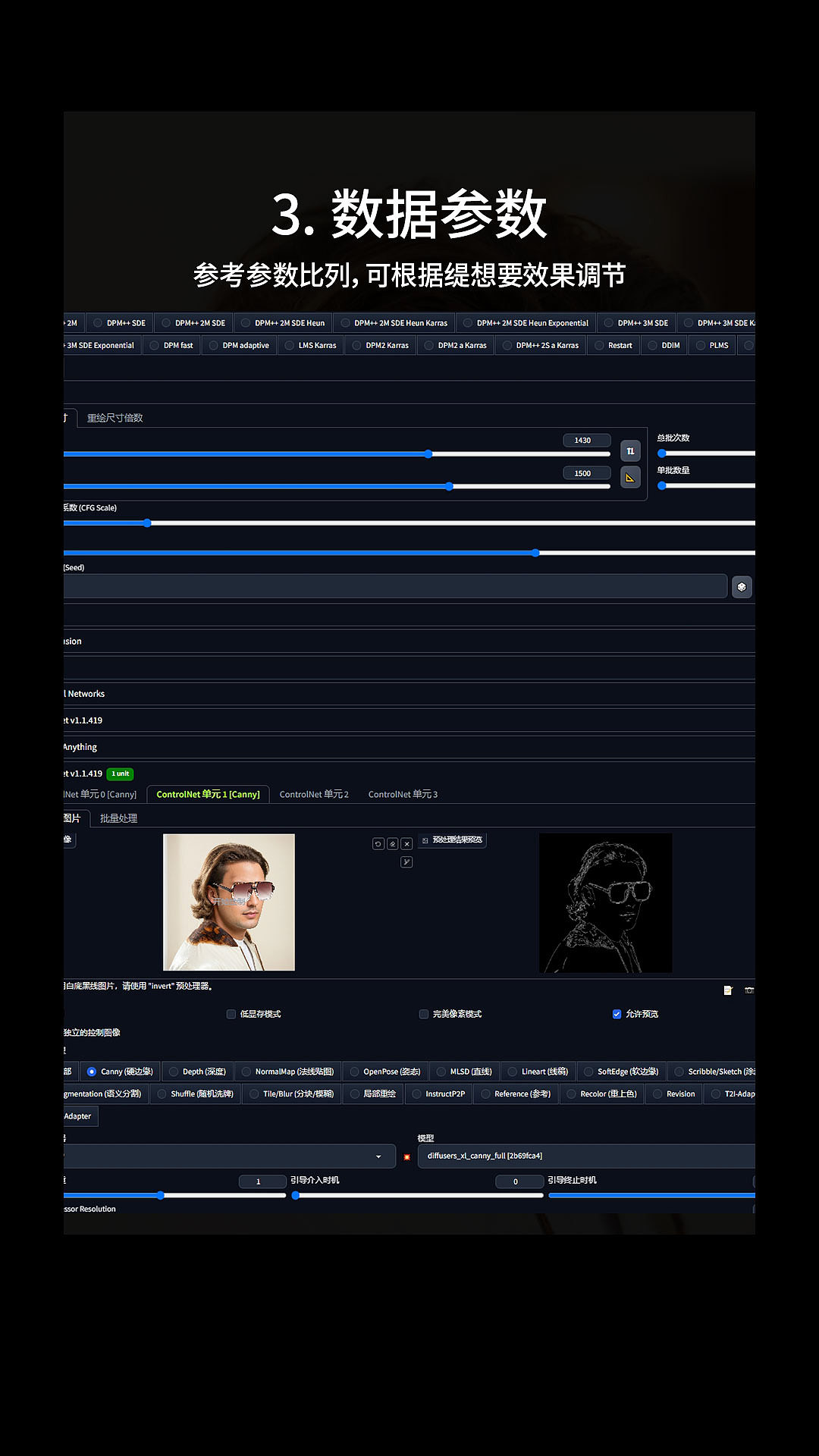Select the DPM++ 2M SDE sampler
Image resolution: width=819 pixels, height=1456 pixels.
click(193, 323)
